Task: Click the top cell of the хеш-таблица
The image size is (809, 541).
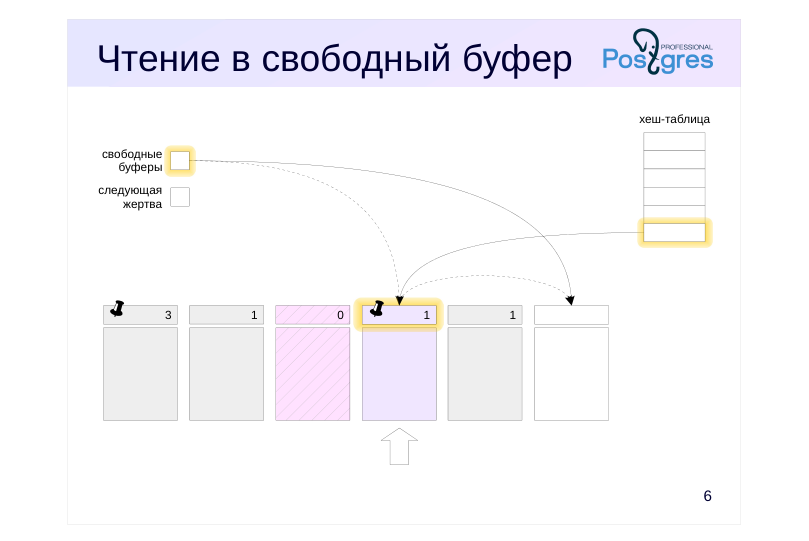Action: pyautogui.click(x=674, y=141)
